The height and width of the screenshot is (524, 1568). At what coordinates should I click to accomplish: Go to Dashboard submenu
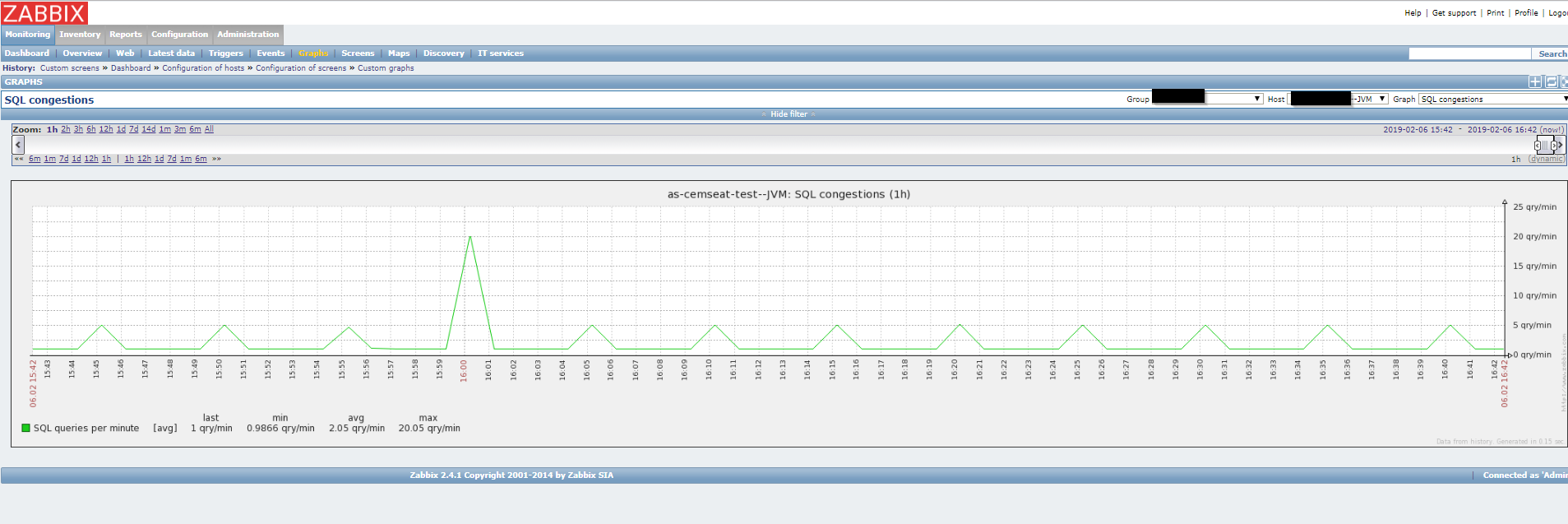click(27, 53)
